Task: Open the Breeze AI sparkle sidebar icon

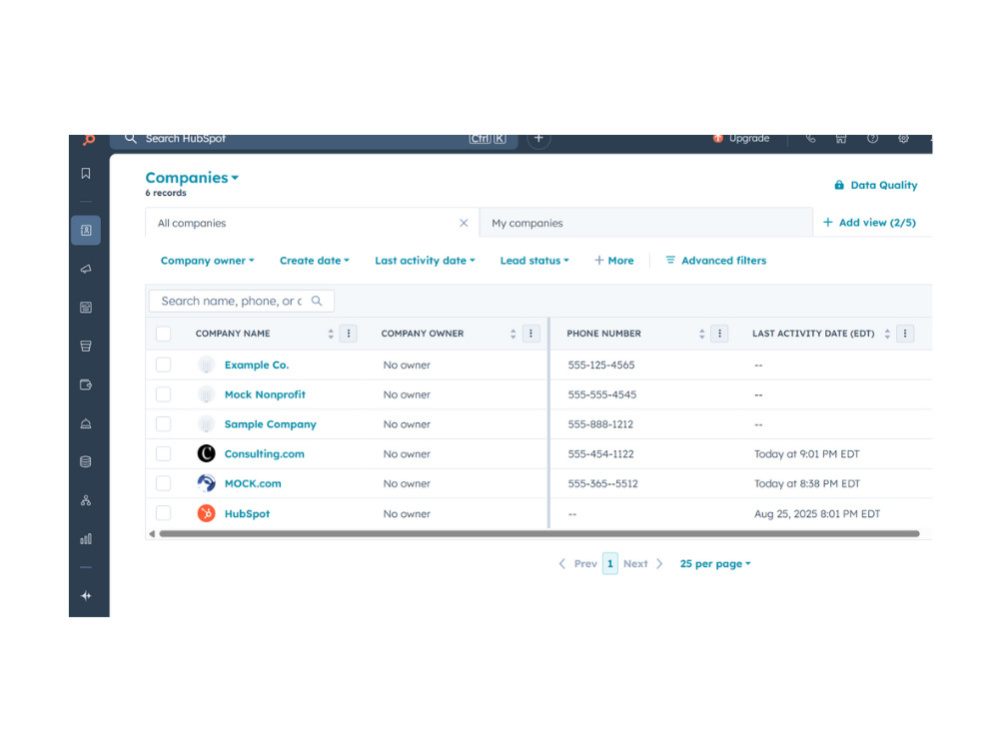Action: 85,596
